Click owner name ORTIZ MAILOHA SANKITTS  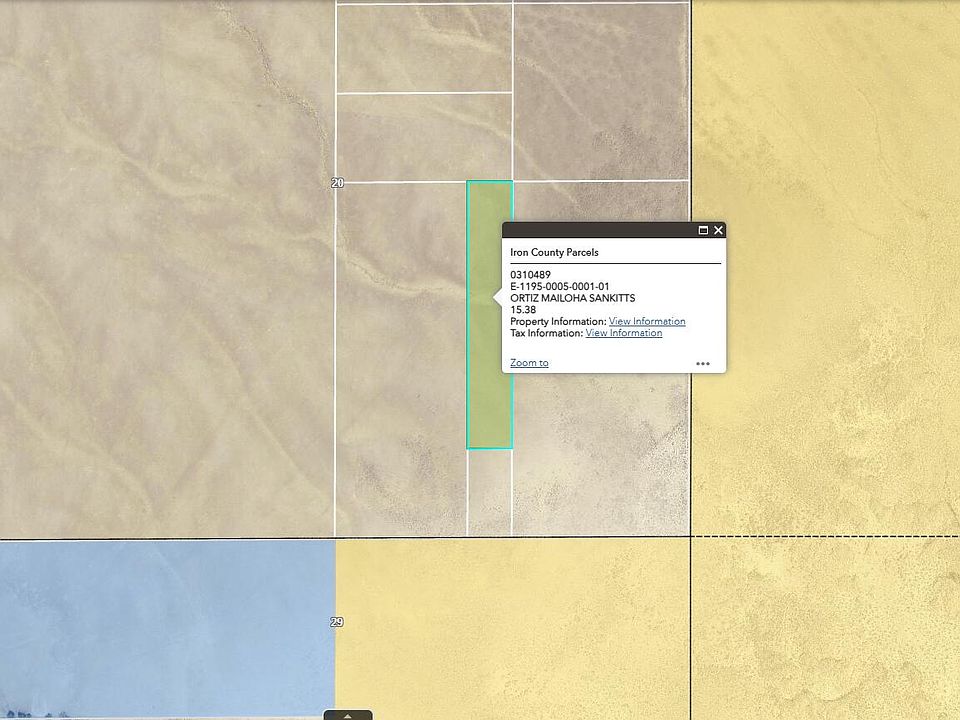click(572, 298)
